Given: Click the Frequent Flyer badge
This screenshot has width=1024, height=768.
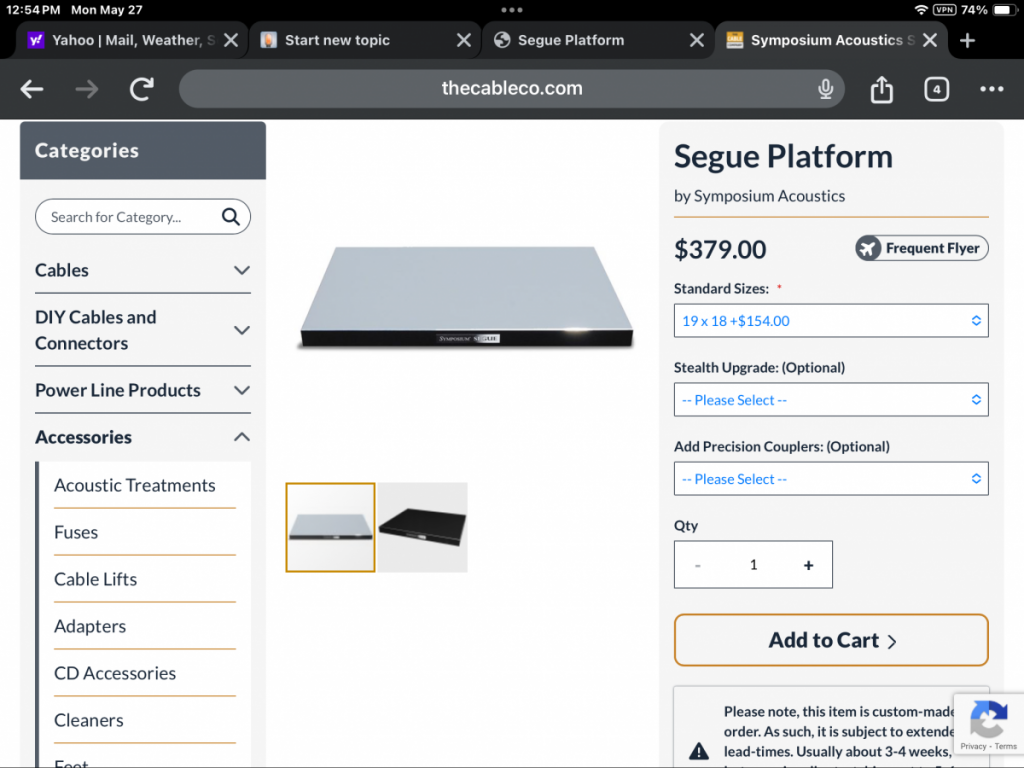Looking at the screenshot, I should tap(921, 248).
